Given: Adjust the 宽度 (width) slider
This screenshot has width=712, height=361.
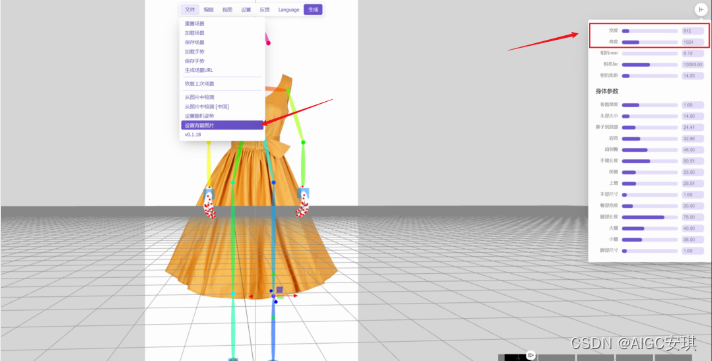Looking at the screenshot, I should point(649,31).
